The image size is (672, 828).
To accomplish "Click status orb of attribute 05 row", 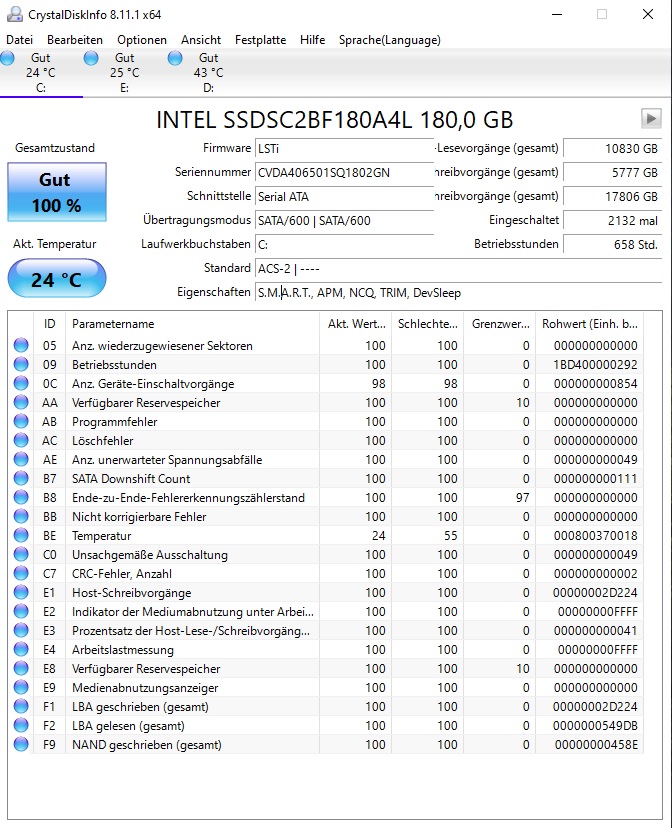I will (x=21, y=345).
